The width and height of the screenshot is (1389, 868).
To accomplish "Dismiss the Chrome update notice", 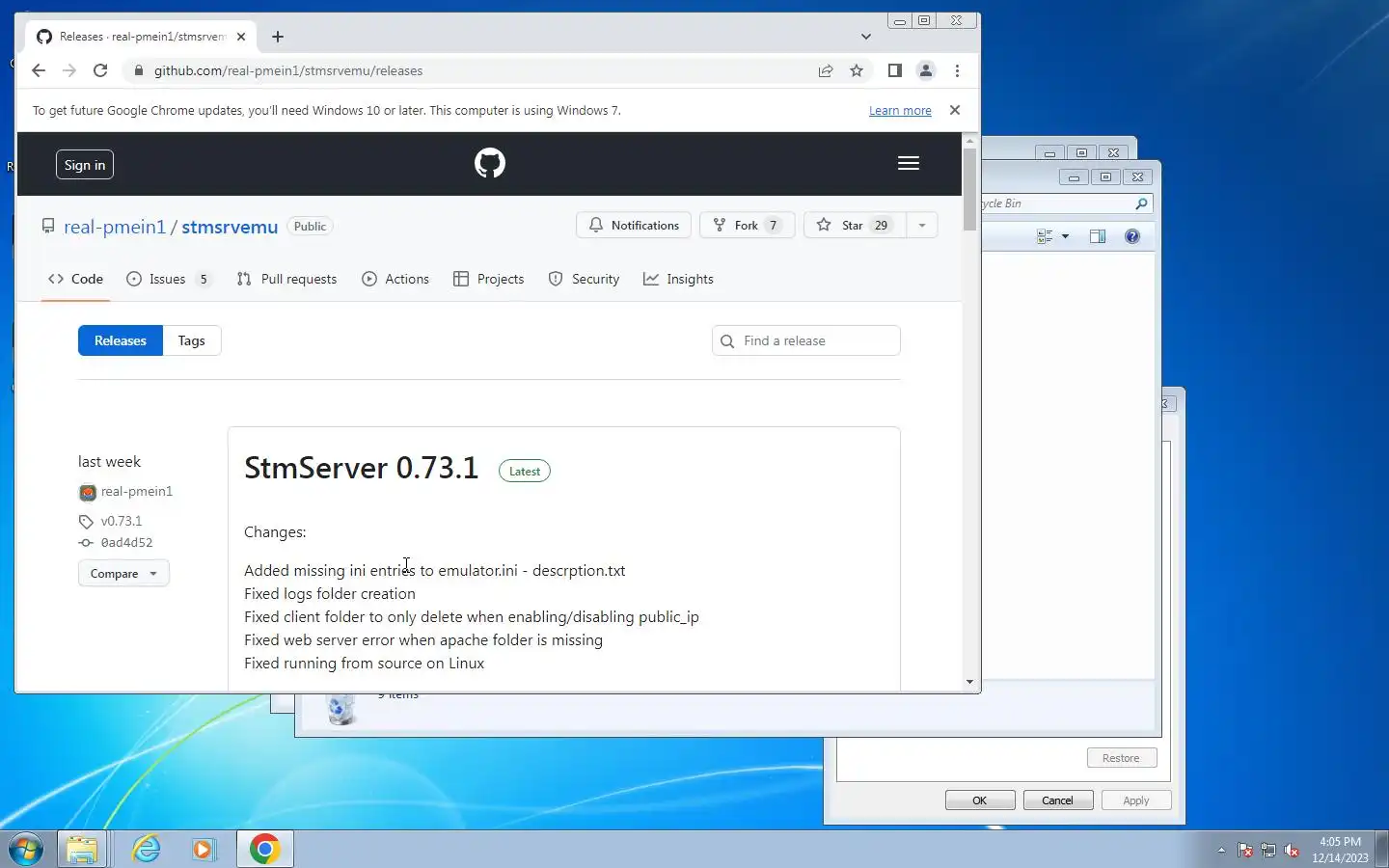I will tap(955, 110).
